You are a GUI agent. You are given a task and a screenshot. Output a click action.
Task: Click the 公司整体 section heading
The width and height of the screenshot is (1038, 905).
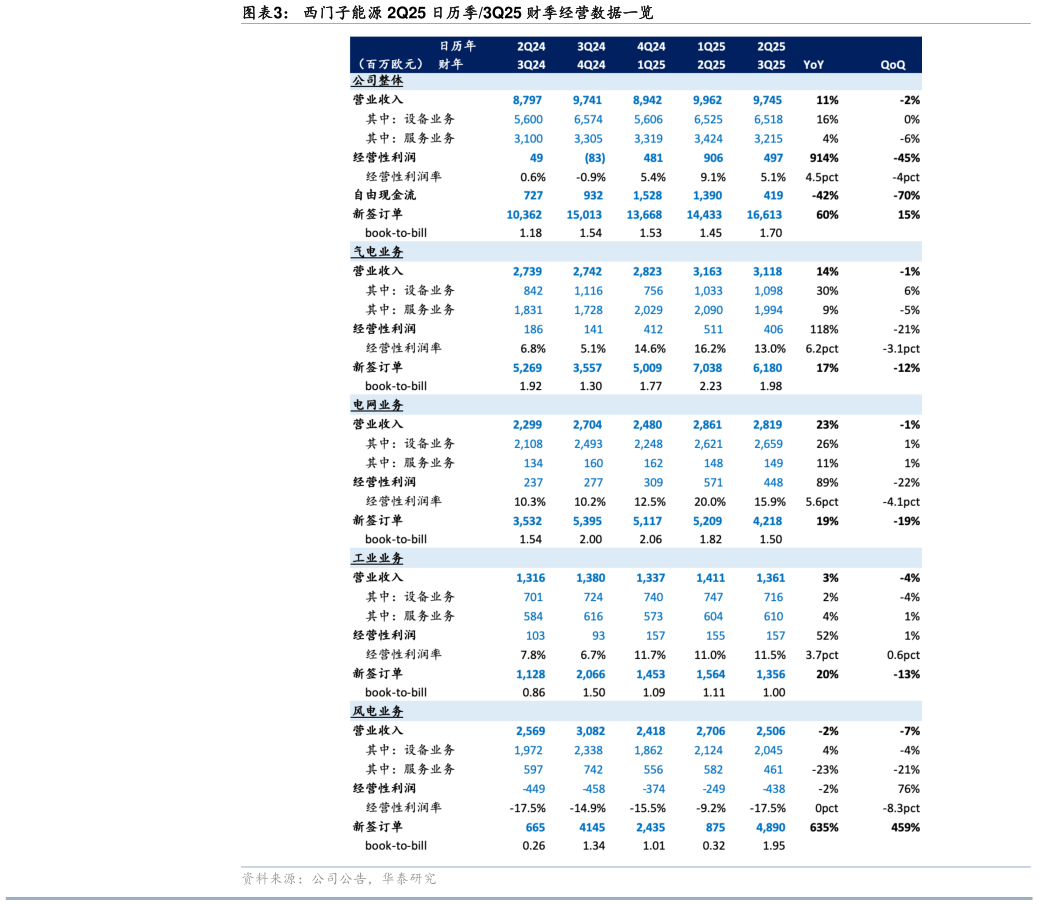pyautogui.click(x=378, y=81)
